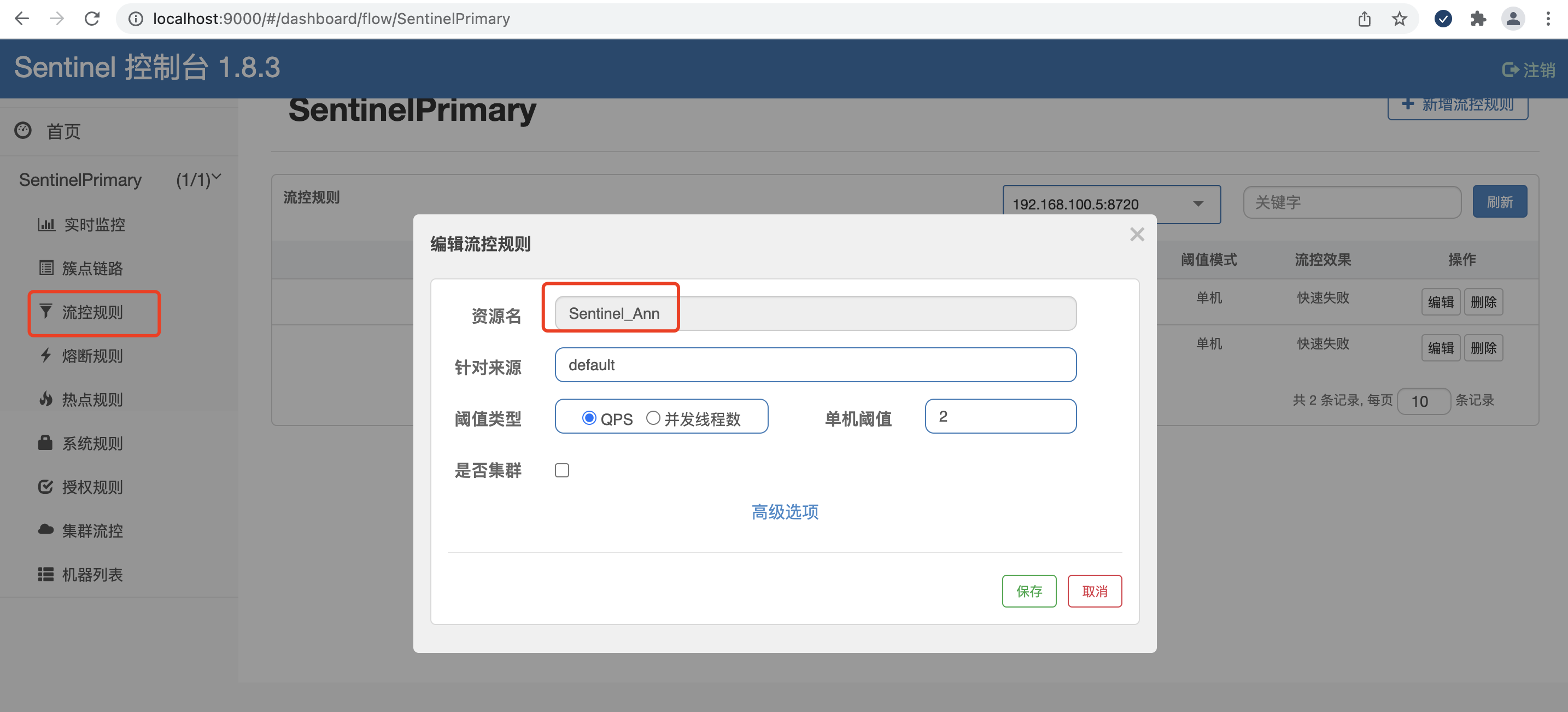1568x712 pixels.
Task: Click 编辑 in the first rule row
Action: click(1440, 301)
